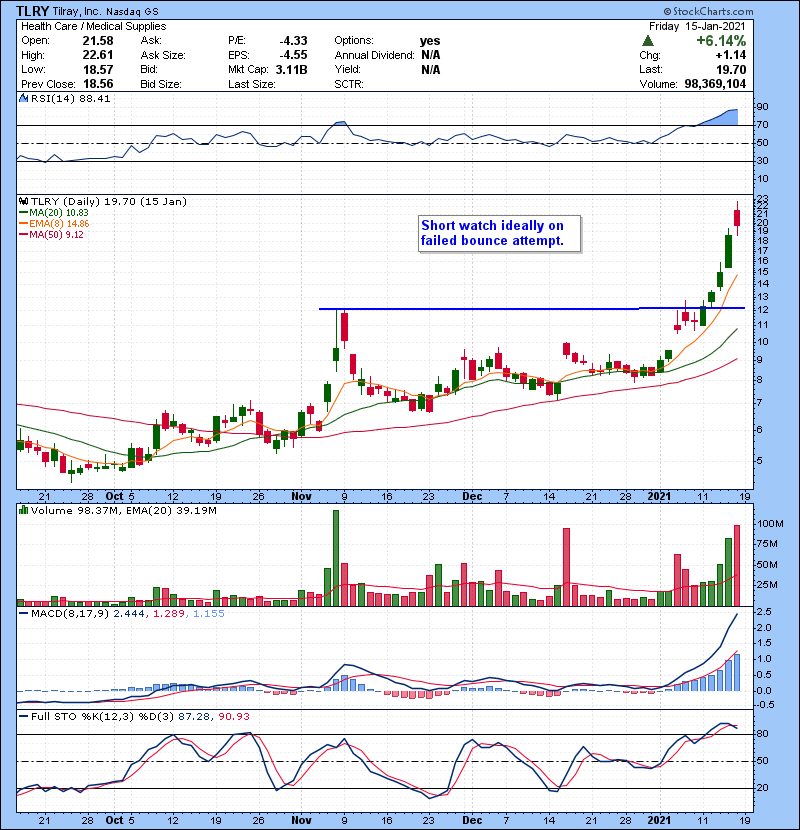This screenshot has width=800, height=830.
Task: Click the Chg value +1.14
Action: coord(731,55)
